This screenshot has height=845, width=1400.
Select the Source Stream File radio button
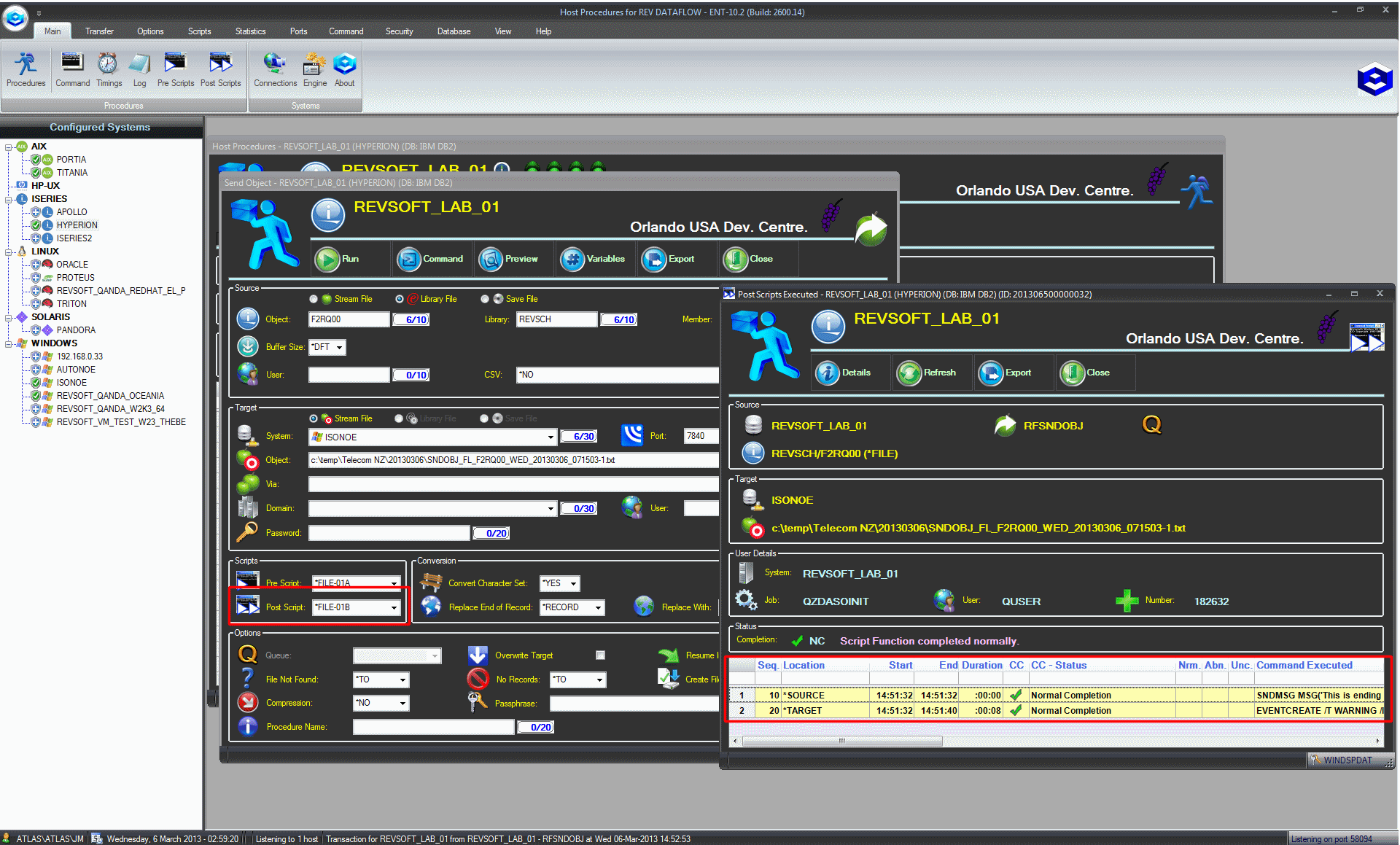(314, 299)
